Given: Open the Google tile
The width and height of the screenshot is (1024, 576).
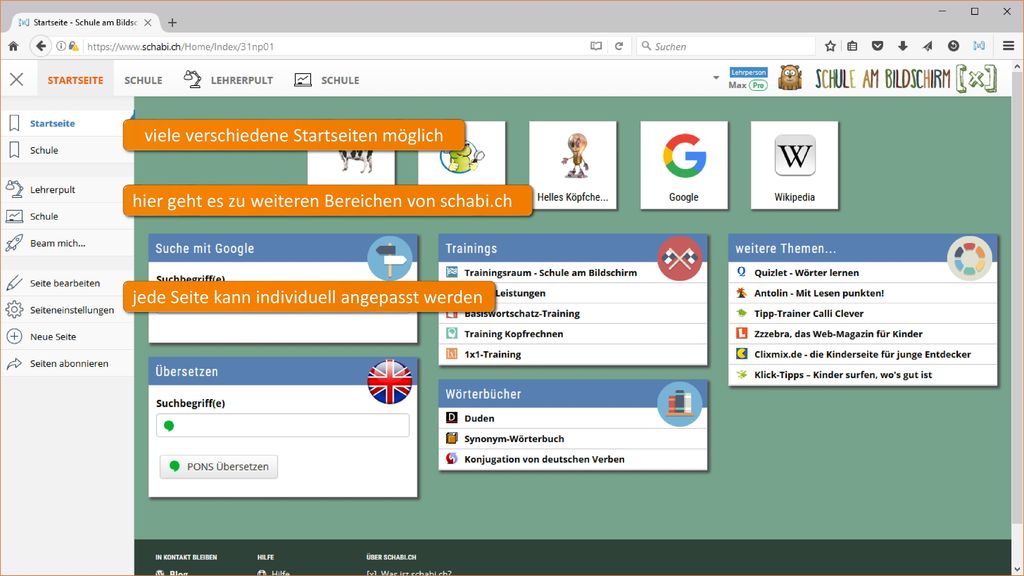Looking at the screenshot, I should pyautogui.click(x=684, y=165).
